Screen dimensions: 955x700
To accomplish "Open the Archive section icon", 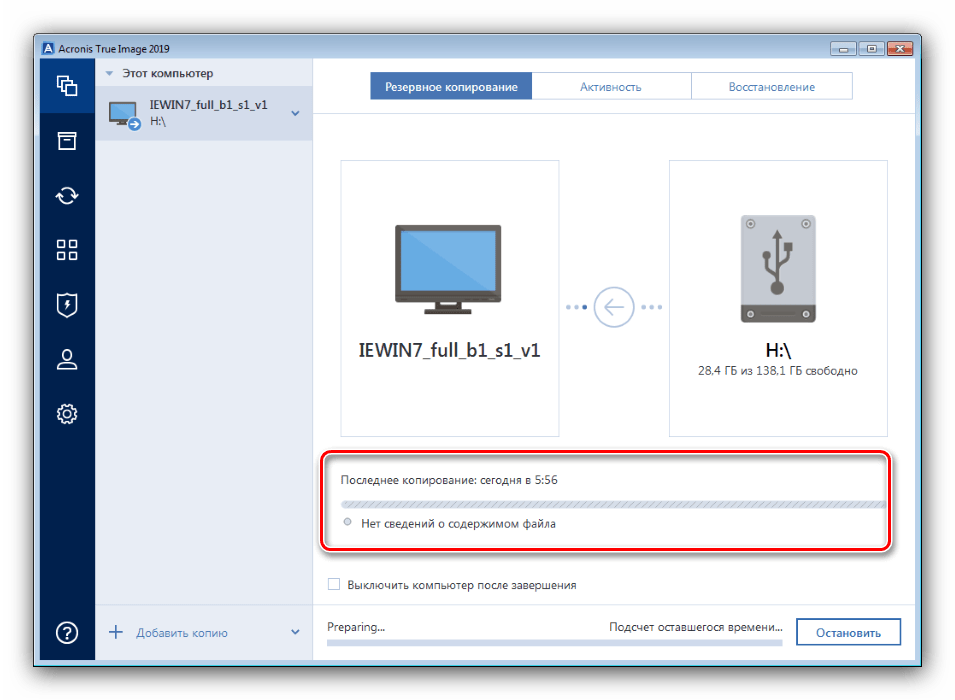I will pos(67,141).
